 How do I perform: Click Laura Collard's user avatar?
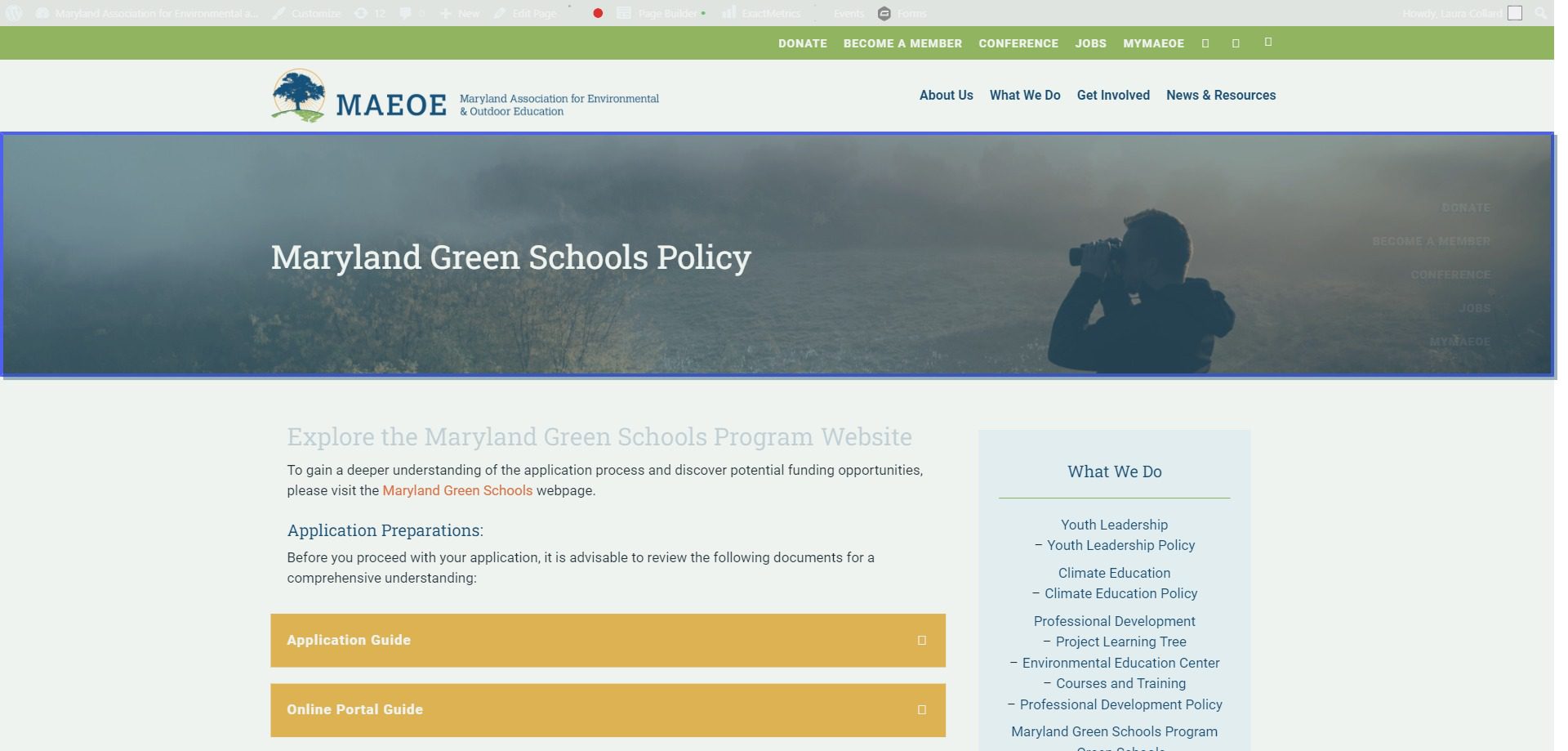(1515, 13)
